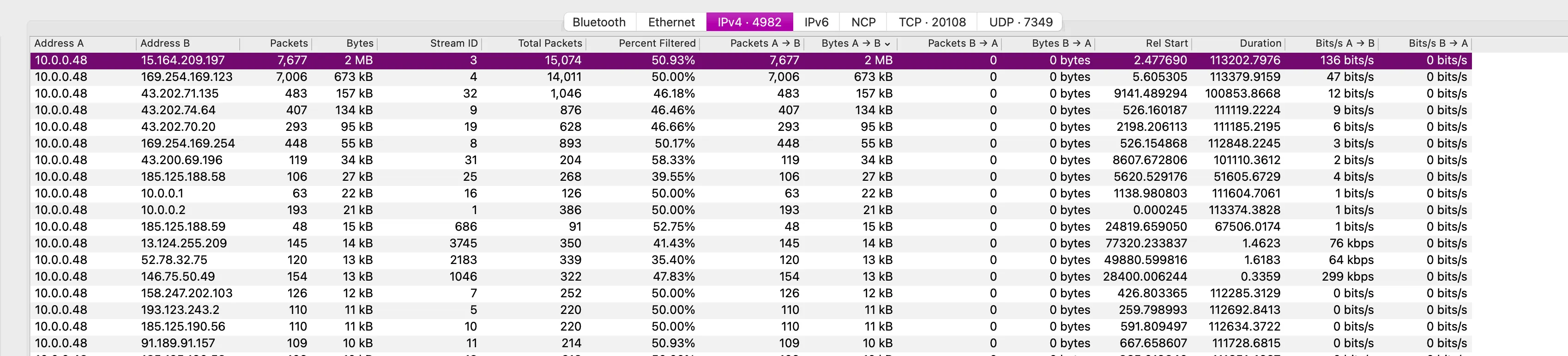Sort by the Address A column header

point(59,43)
